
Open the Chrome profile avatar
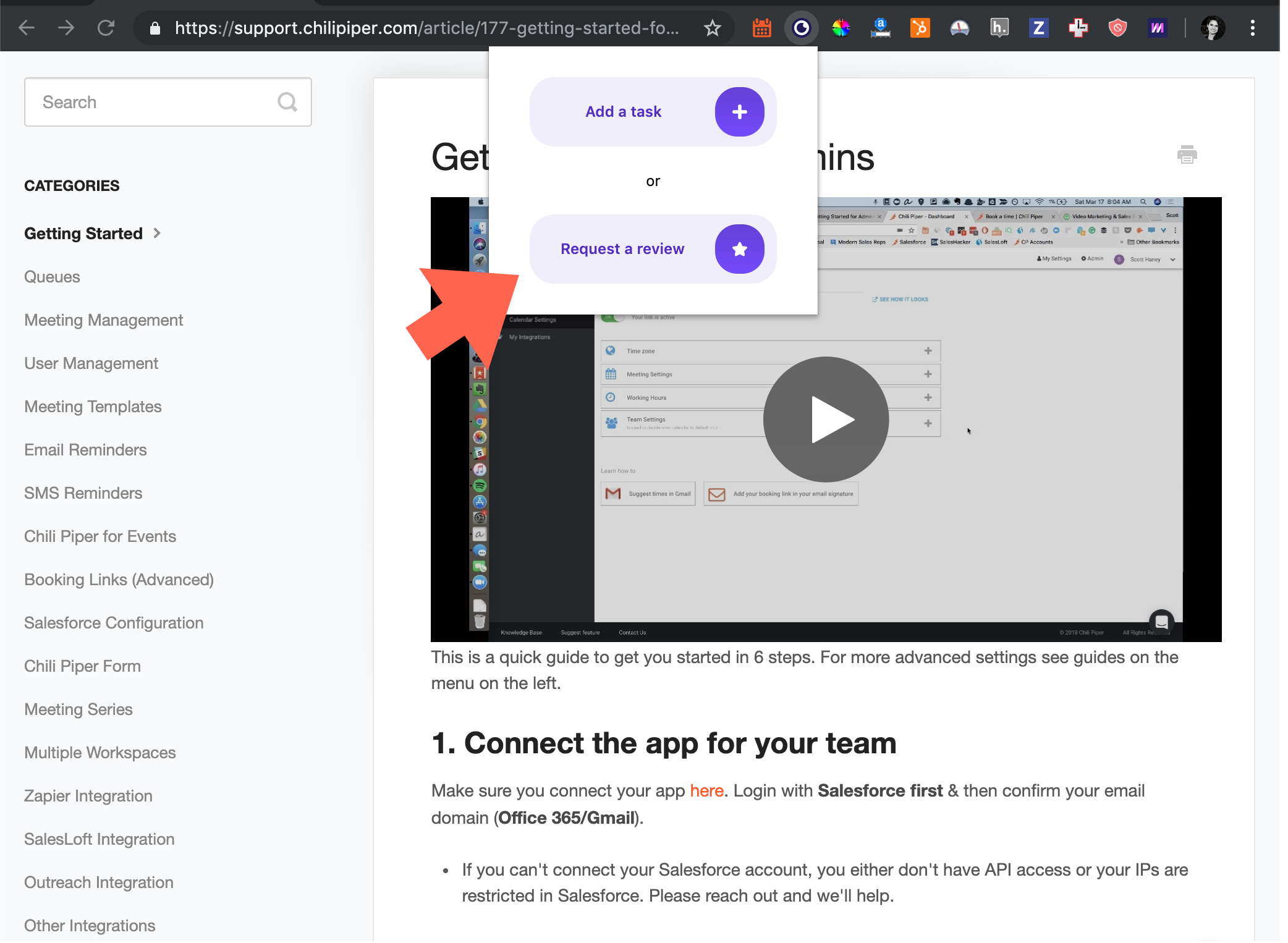coord(1213,28)
